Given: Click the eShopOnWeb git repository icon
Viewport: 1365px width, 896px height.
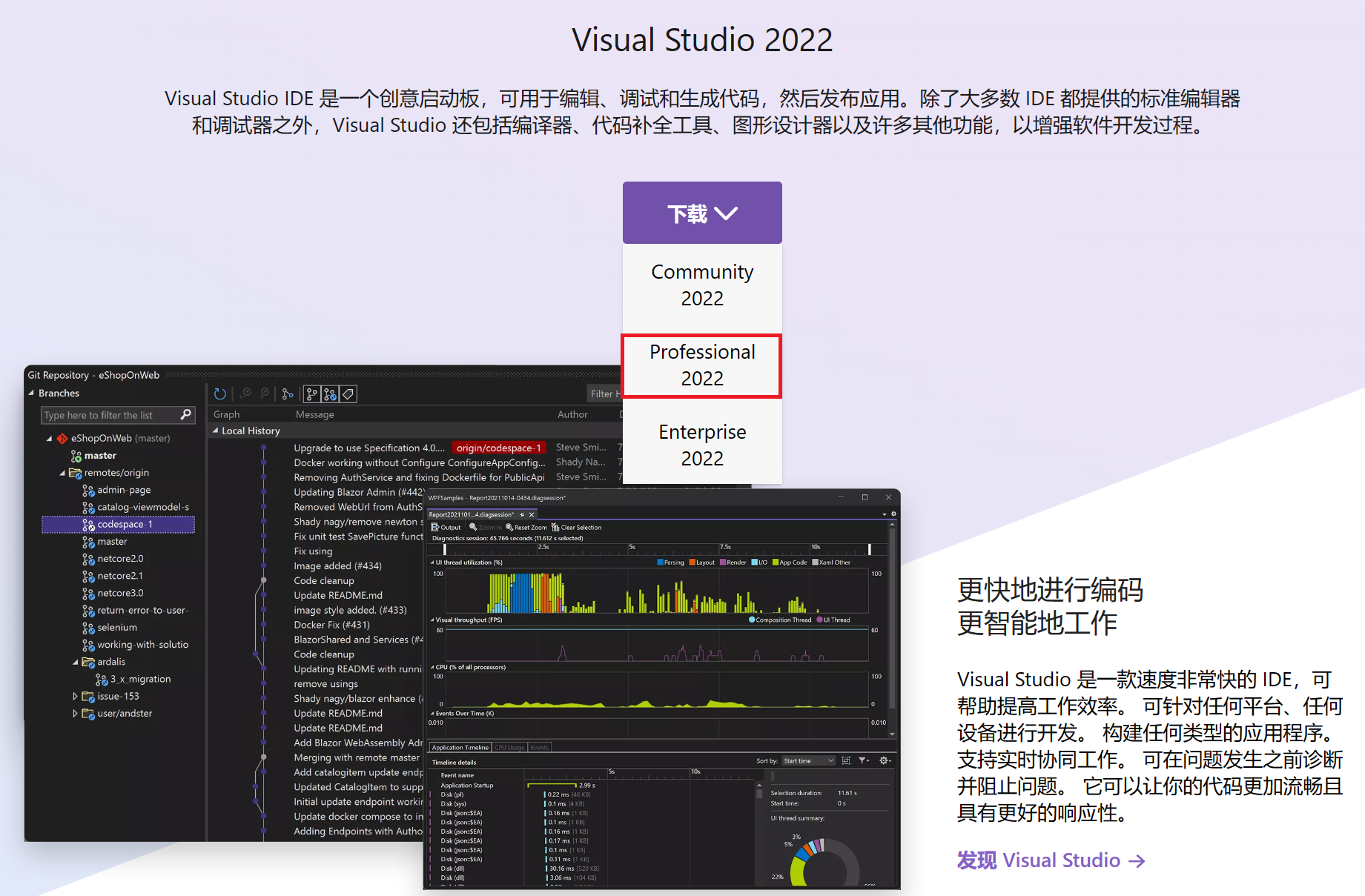Looking at the screenshot, I should tap(62, 439).
